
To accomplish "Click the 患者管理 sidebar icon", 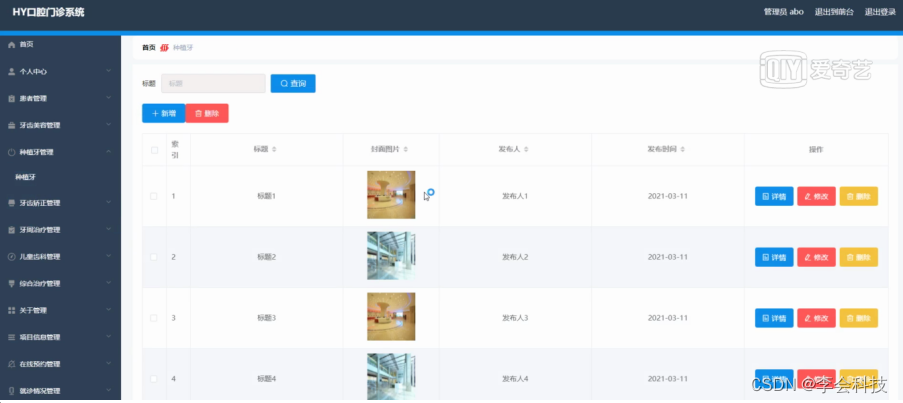I will tap(12, 98).
